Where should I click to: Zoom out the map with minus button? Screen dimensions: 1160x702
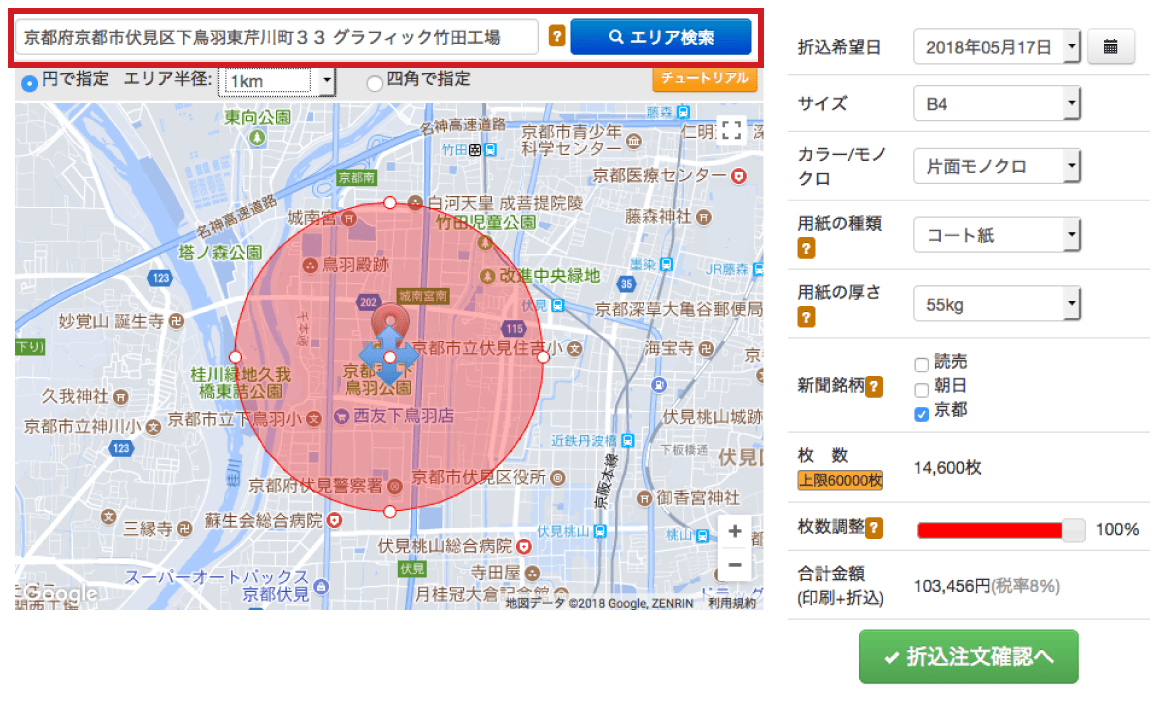(735, 565)
